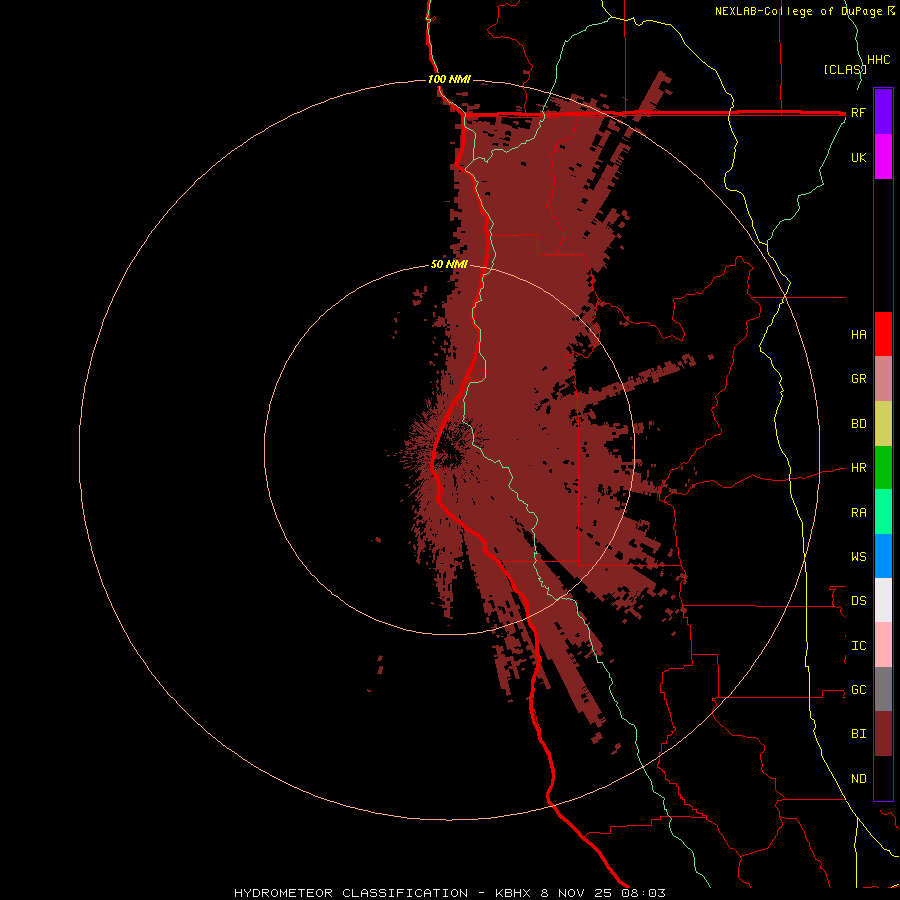Image resolution: width=900 pixels, height=900 pixels.
Task: Click the RA legend label
Action: point(858,513)
